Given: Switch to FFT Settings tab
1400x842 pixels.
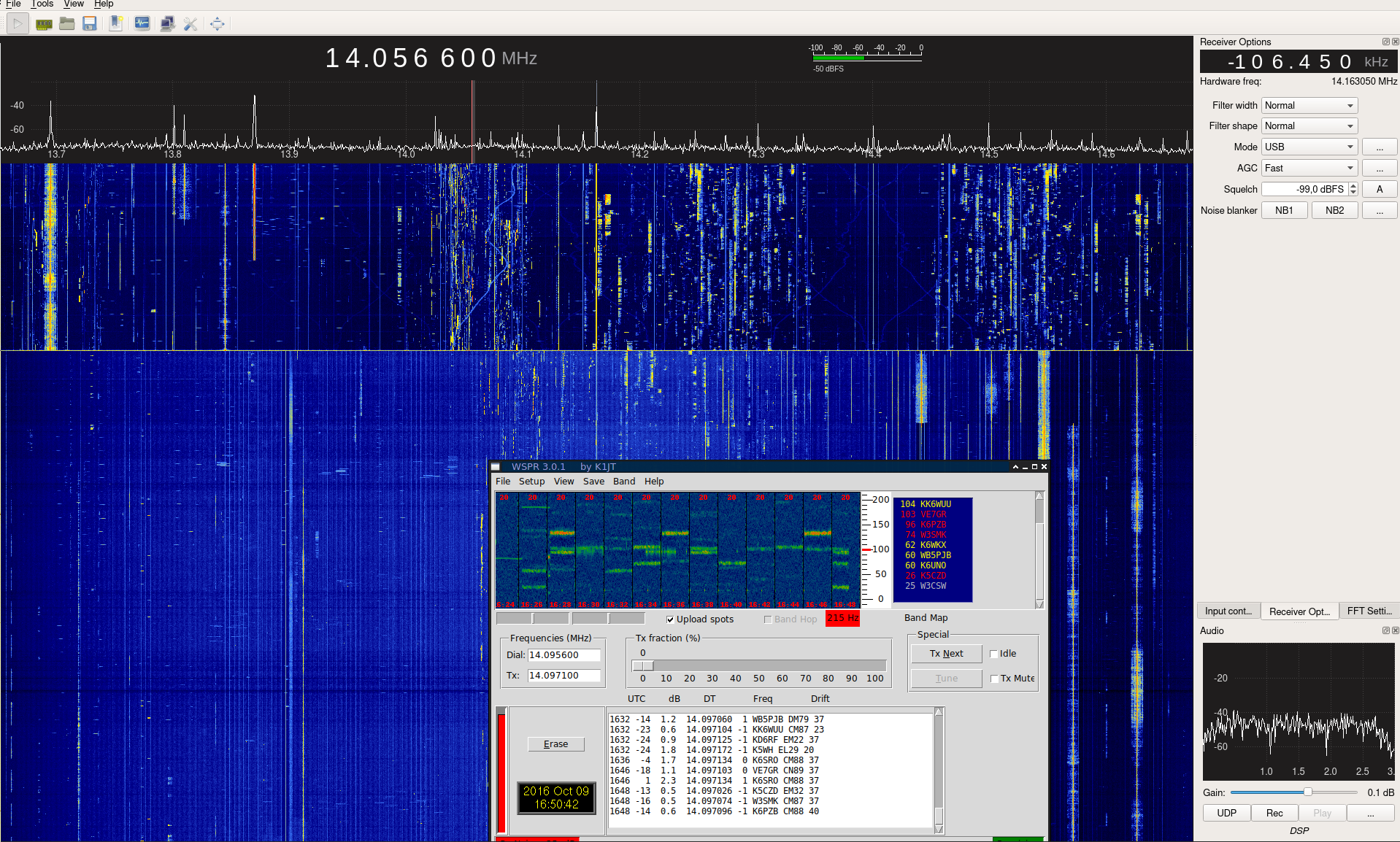Looking at the screenshot, I should tap(1369, 611).
